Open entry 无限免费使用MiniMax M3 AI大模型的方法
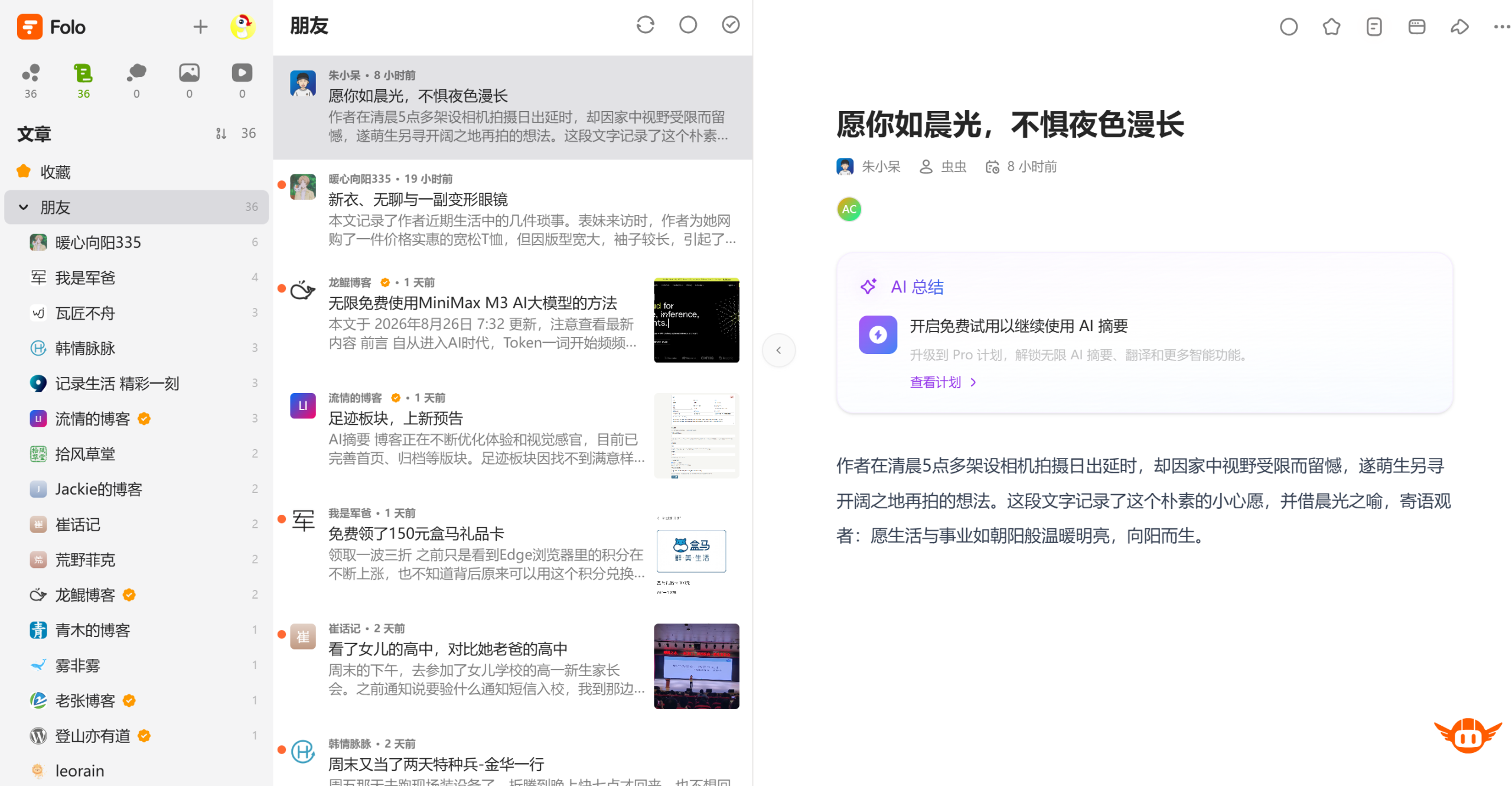 tap(512, 320)
